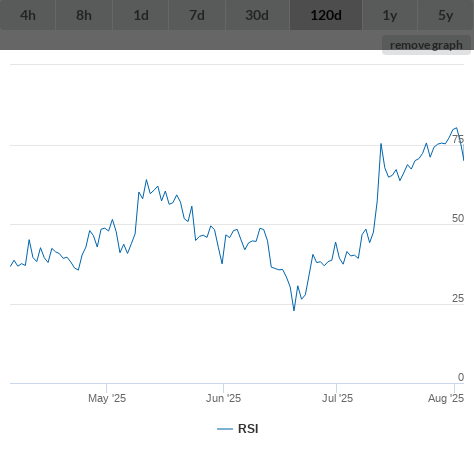Image resolution: width=474 pixels, height=455 pixels.
Task: Open the 5y time range view
Action: pyautogui.click(x=446, y=15)
